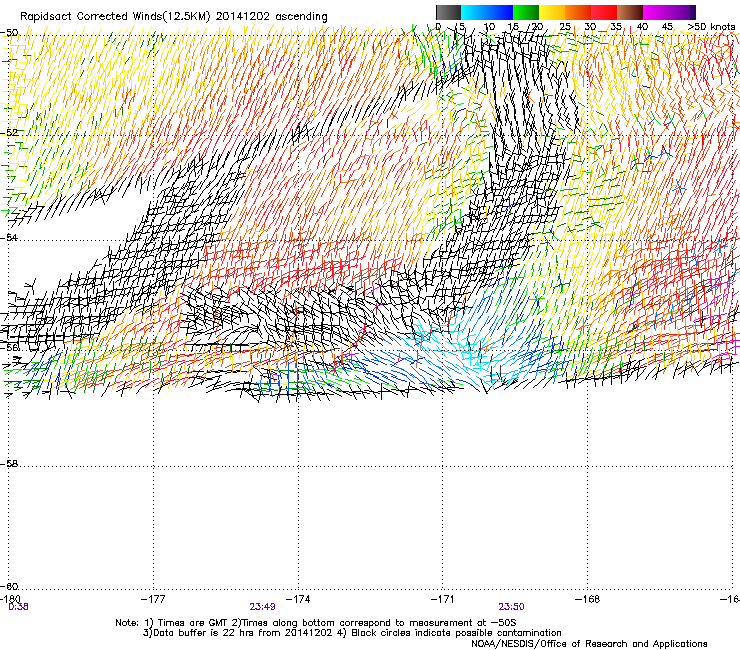Click the -177 longitude axis label
The image size is (740, 650).
pyautogui.click(x=153, y=599)
